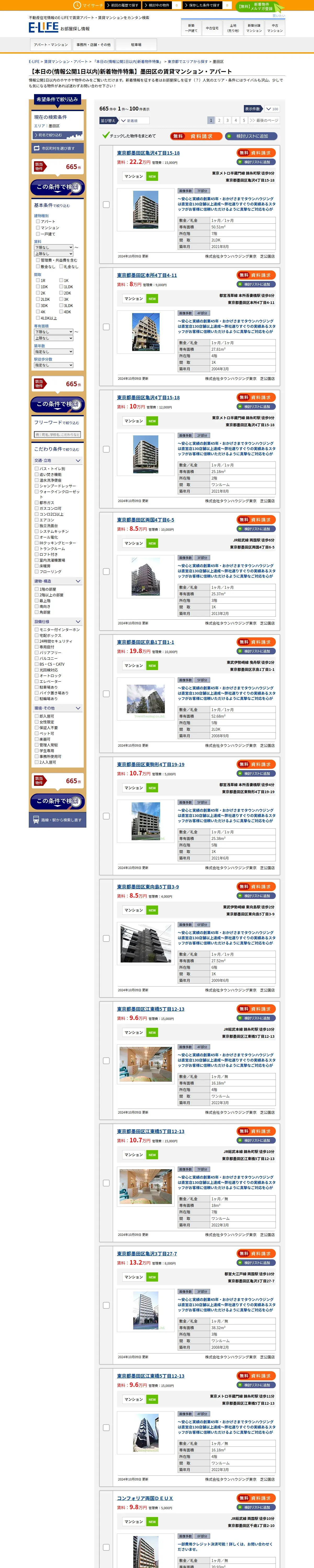314x1568 pixels.
Task: Check 1LDK floor plan box
Action: (x=61, y=287)
